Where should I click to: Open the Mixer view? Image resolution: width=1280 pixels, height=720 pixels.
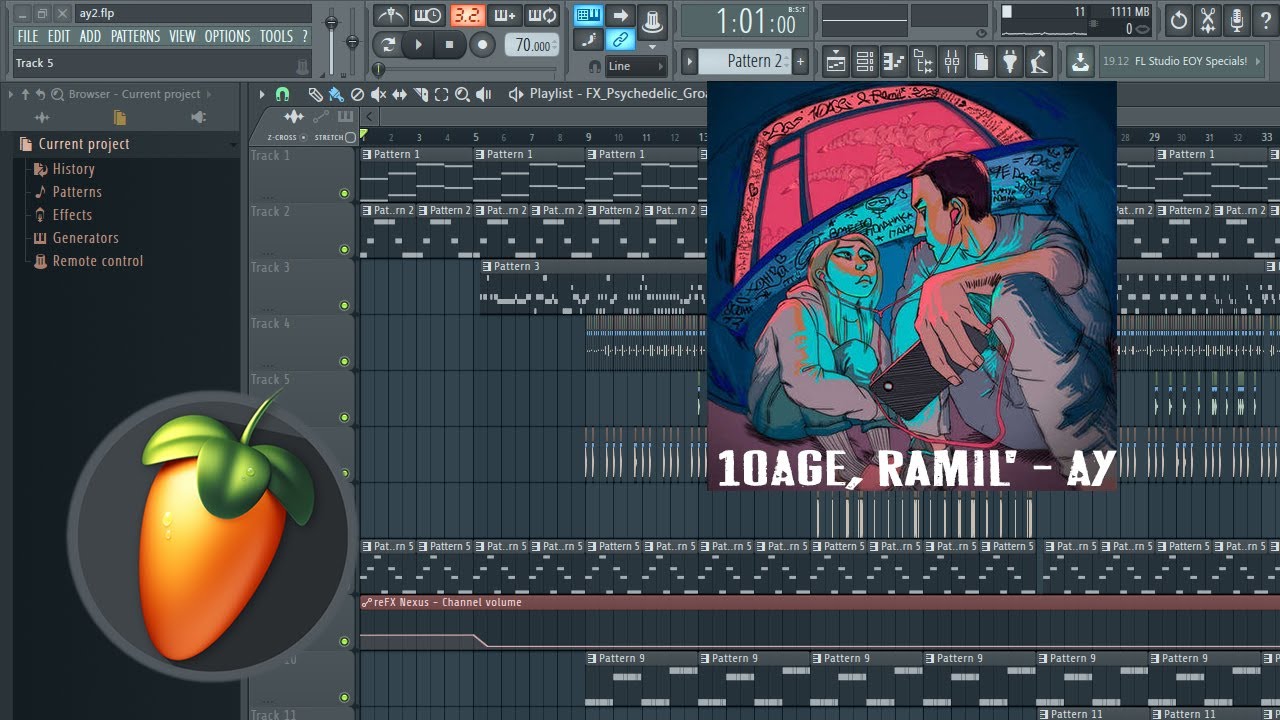click(952, 62)
